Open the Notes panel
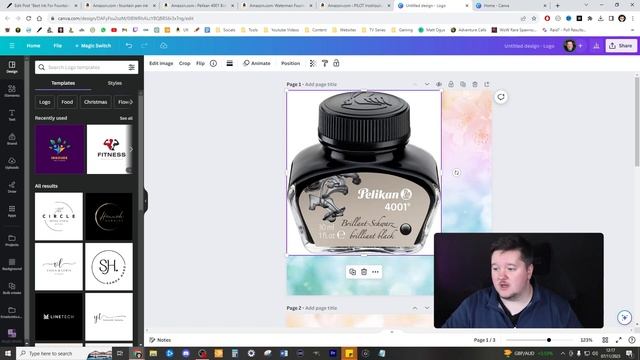Image resolution: width=640 pixels, height=360 pixels. [x=160, y=340]
